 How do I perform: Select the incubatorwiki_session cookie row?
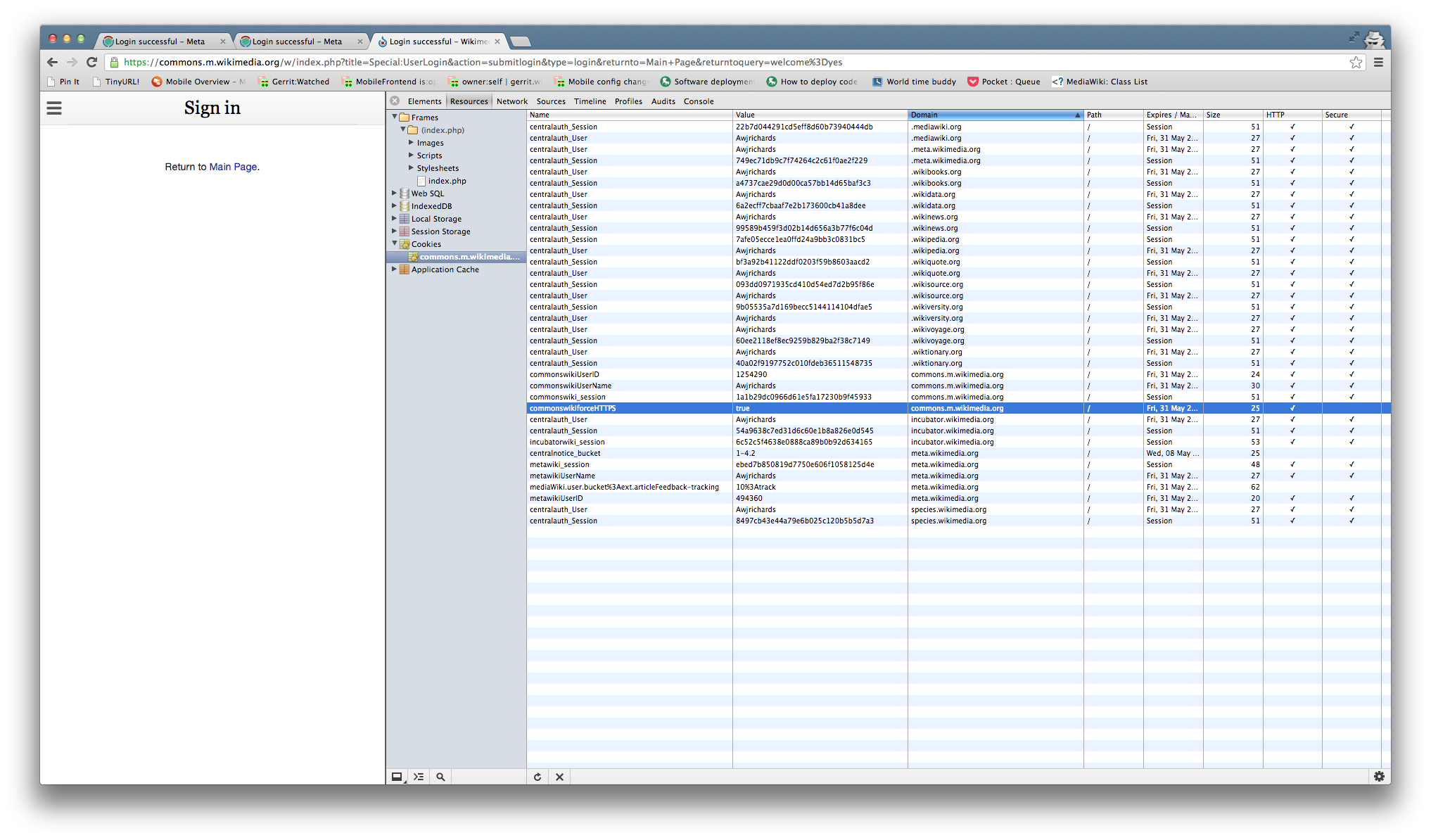click(958, 442)
